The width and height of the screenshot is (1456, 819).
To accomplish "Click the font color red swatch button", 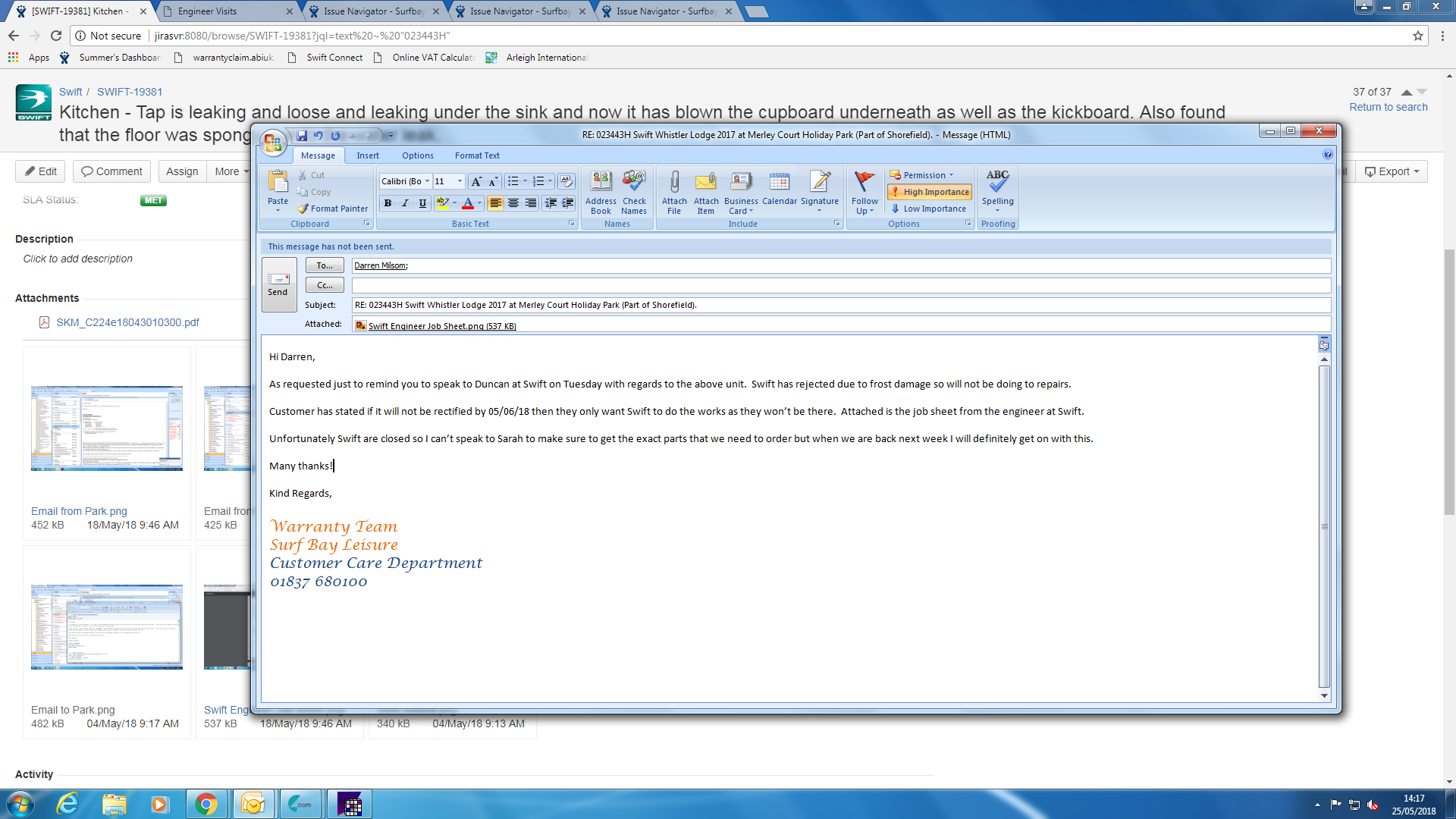I will pyautogui.click(x=468, y=203).
